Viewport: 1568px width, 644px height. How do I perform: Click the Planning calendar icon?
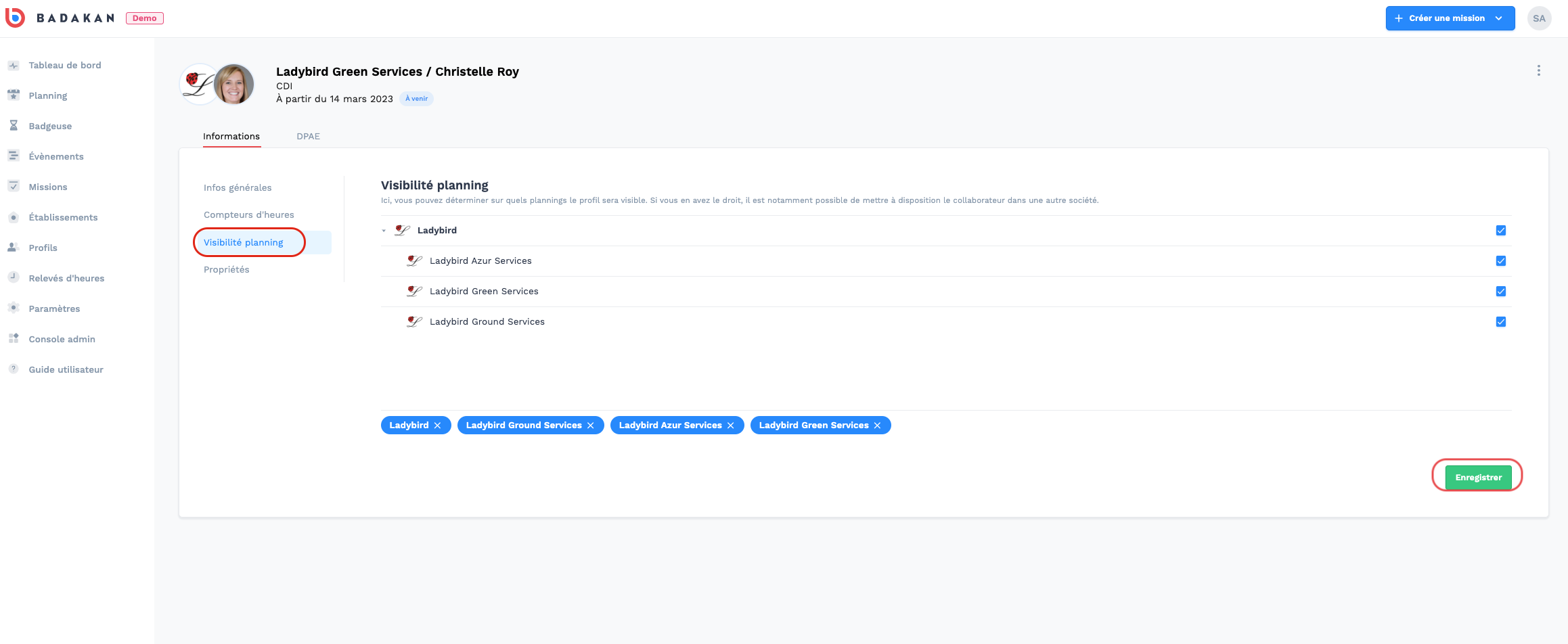[x=14, y=95]
